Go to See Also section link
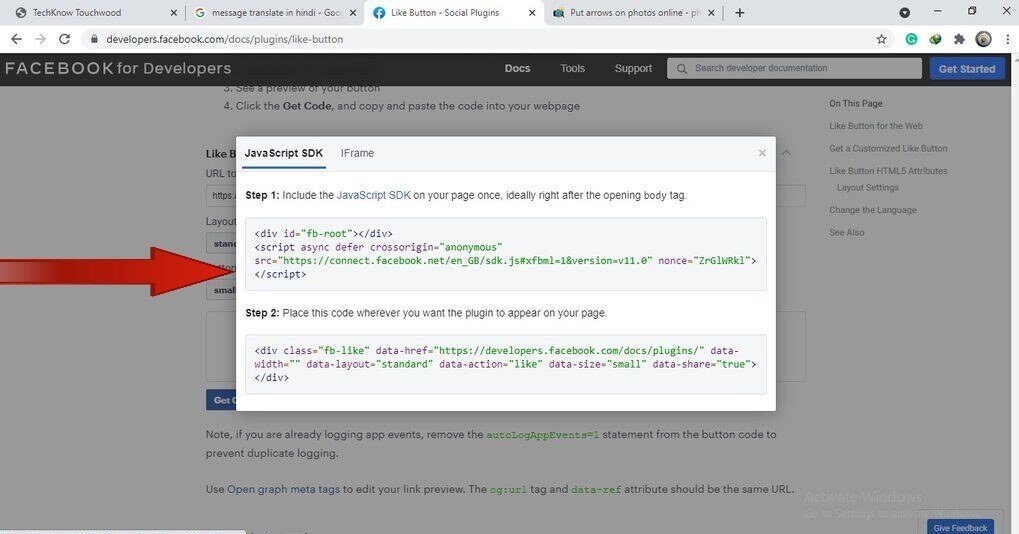Screen dimensions: 1019x534 pyautogui.click(x=846, y=232)
